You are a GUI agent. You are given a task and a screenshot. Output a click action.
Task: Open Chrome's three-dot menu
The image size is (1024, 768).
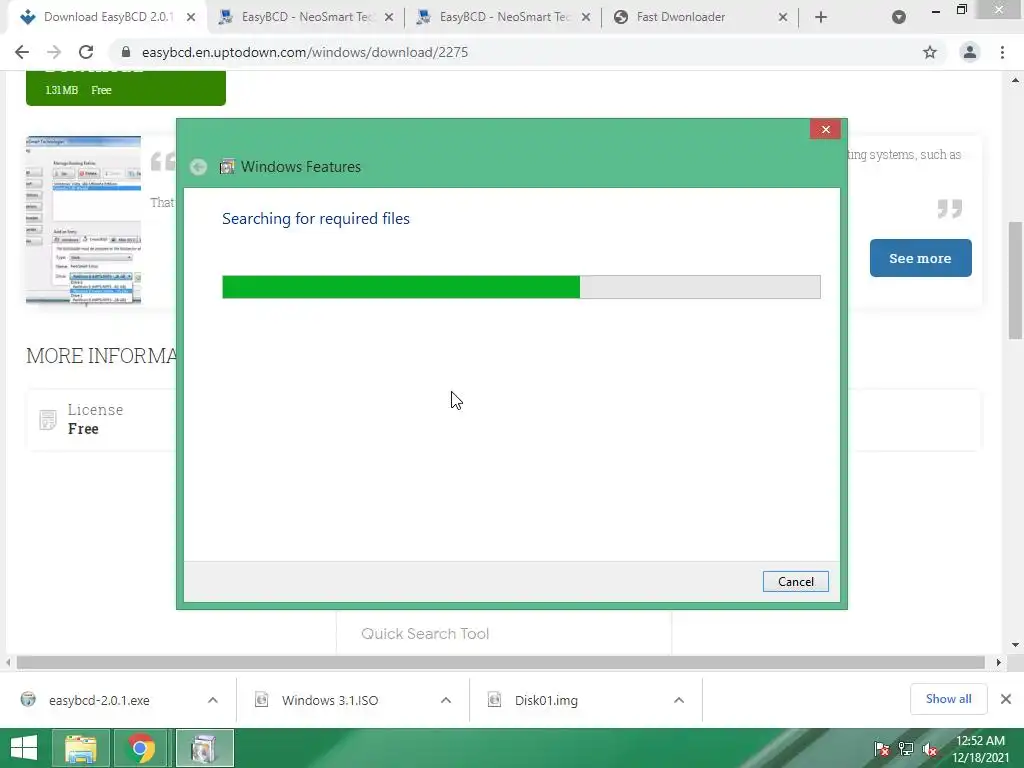pyautogui.click(x=1002, y=52)
